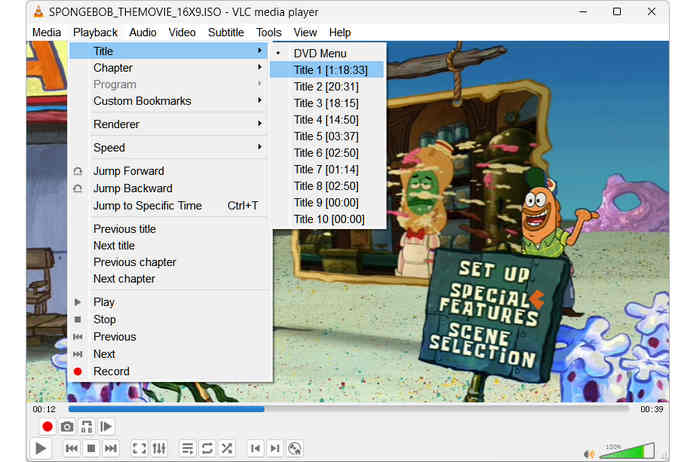Click the frame-by-frame button
This screenshot has height=462, width=700.
pos(106,427)
